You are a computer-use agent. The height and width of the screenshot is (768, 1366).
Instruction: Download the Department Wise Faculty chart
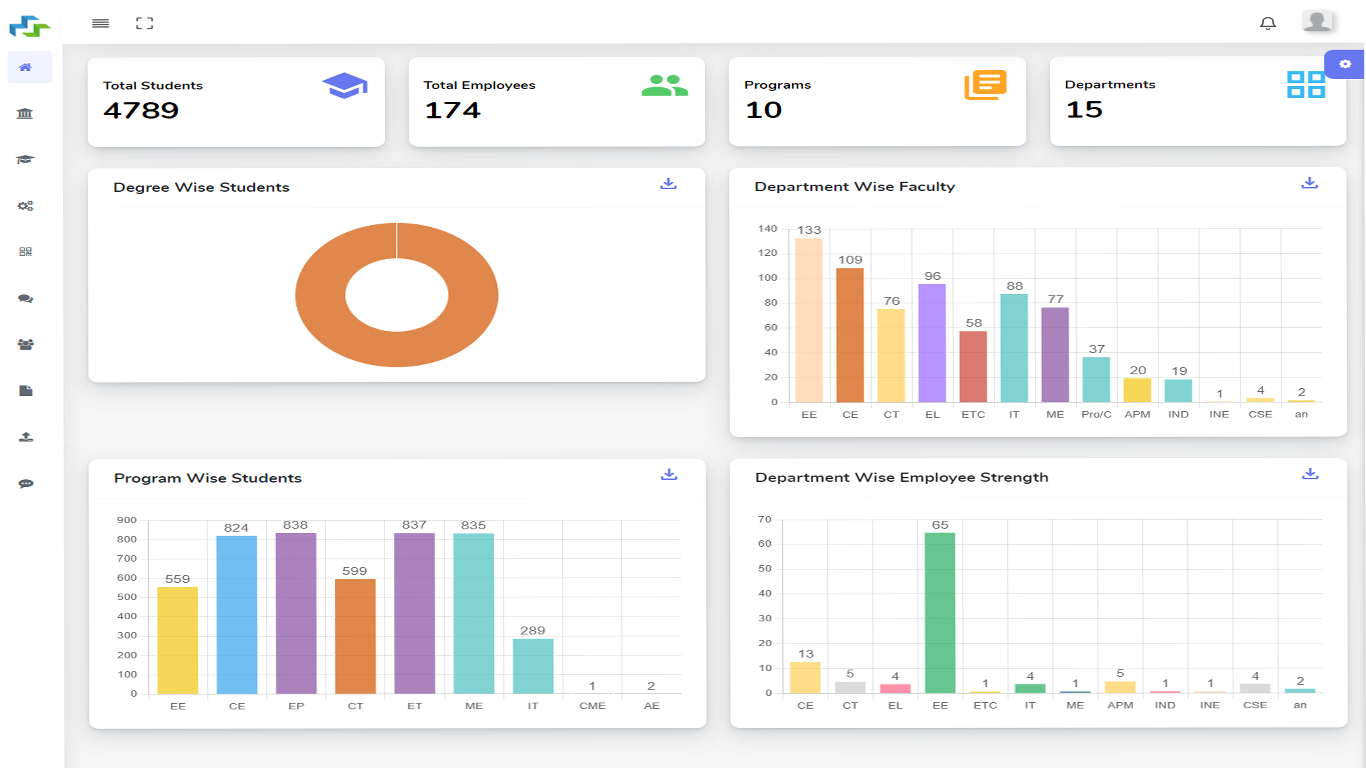(x=1309, y=183)
